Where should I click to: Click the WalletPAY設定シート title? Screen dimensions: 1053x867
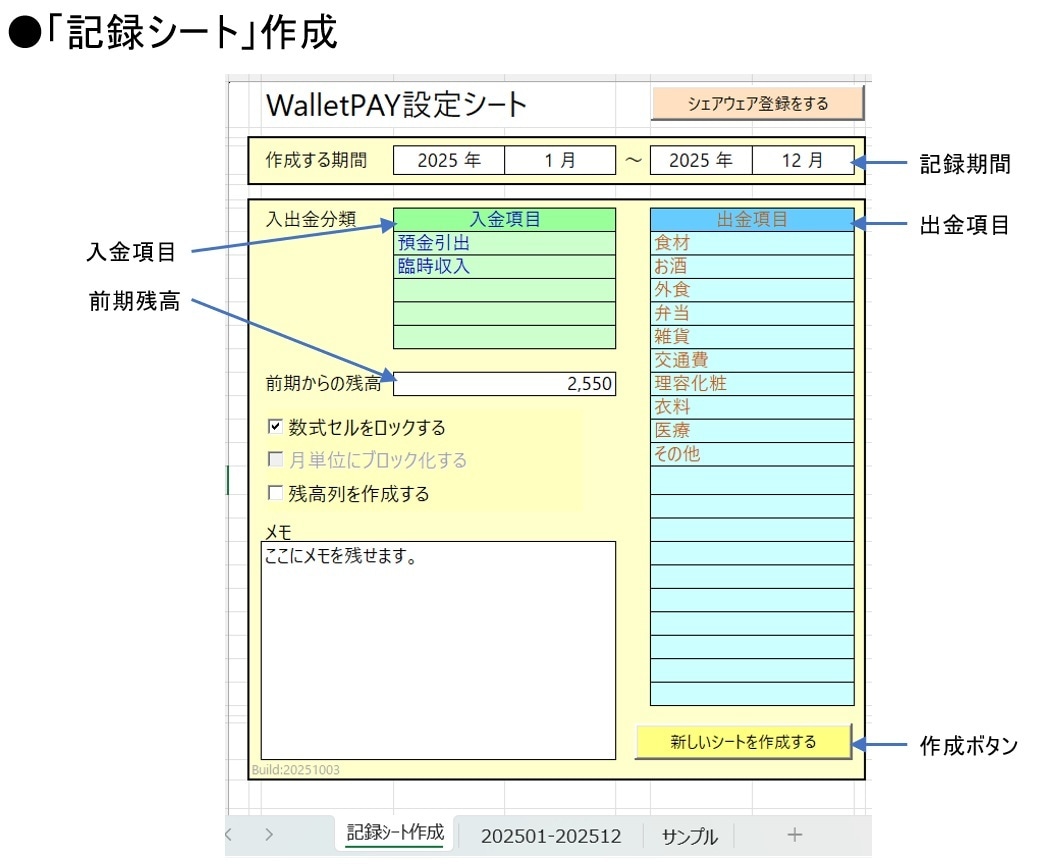[396, 105]
